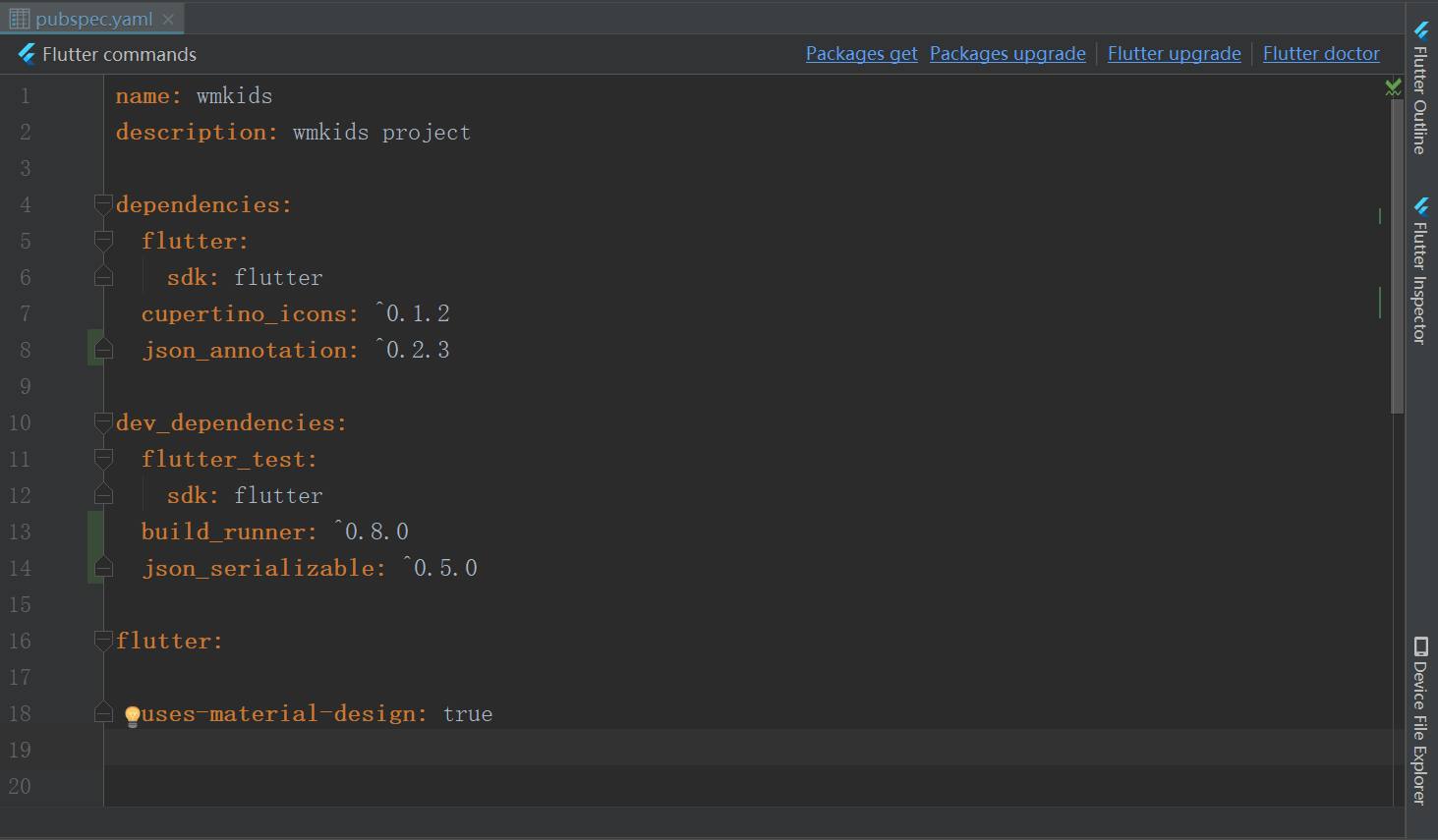
Task: Launch Flutter doctor from the commands bar
Action: pyautogui.click(x=1321, y=54)
